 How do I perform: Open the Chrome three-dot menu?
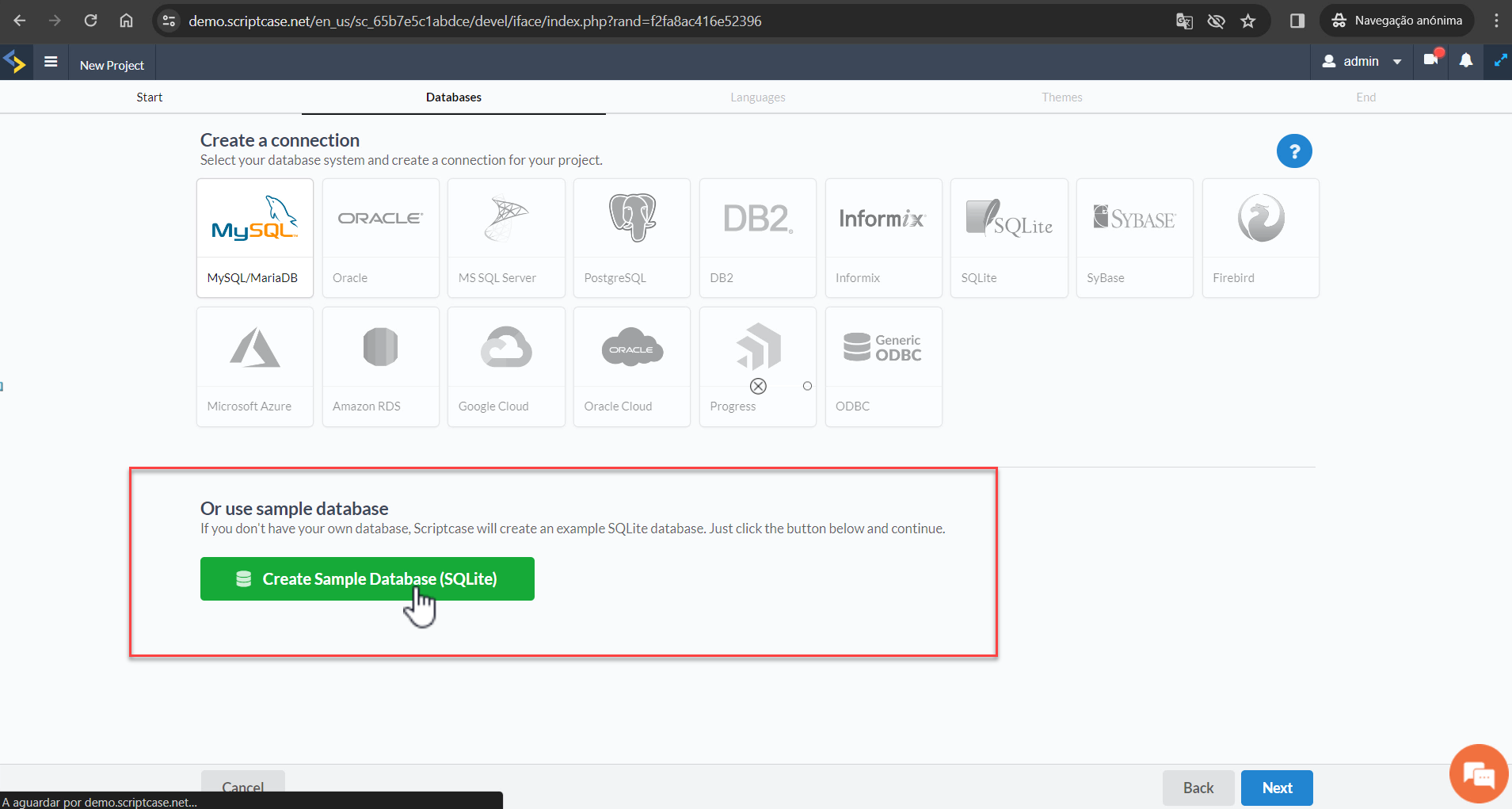(1496, 21)
